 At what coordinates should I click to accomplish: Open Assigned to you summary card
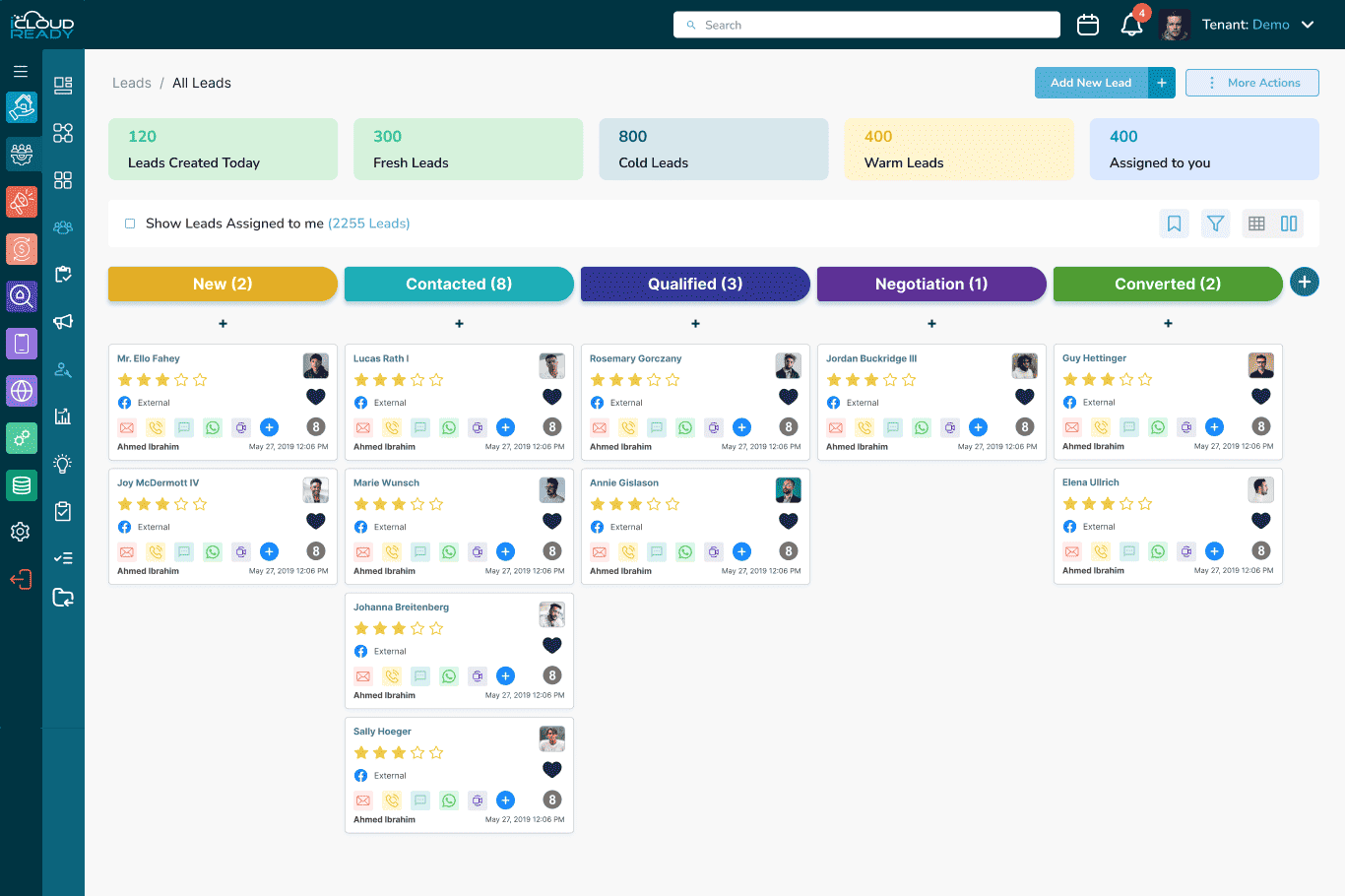pos(1204,150)
